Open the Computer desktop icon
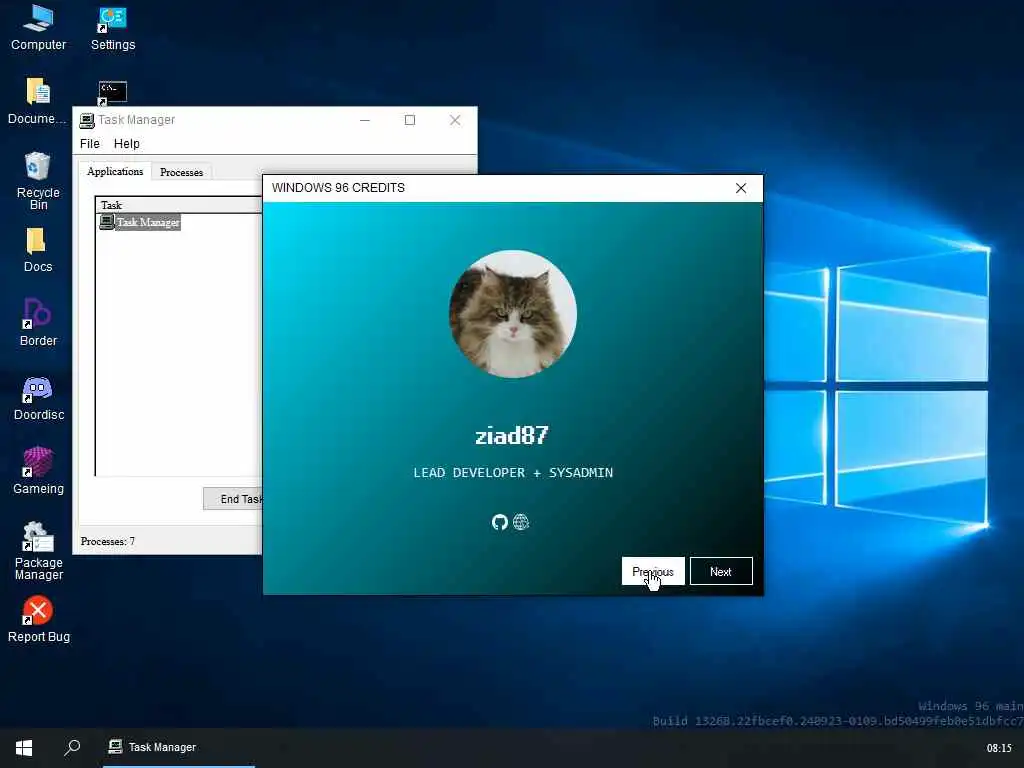This screenshot has height=768, width=1024. [38, 27]
